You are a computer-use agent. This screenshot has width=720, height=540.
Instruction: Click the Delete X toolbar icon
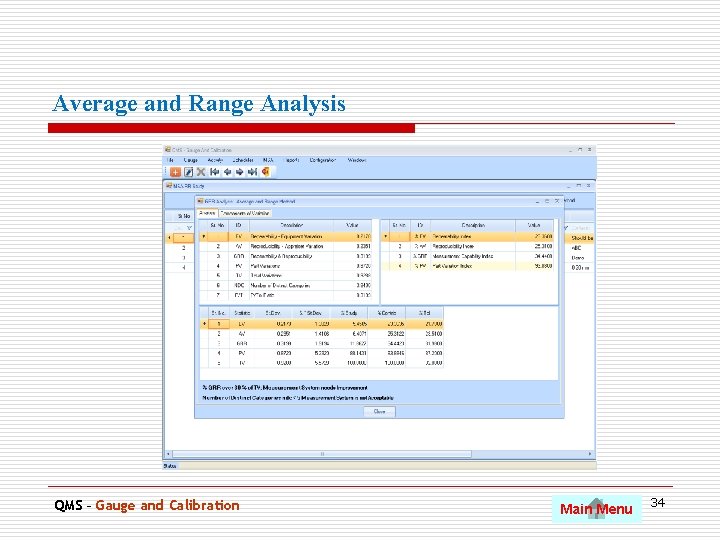click(201, 172)
